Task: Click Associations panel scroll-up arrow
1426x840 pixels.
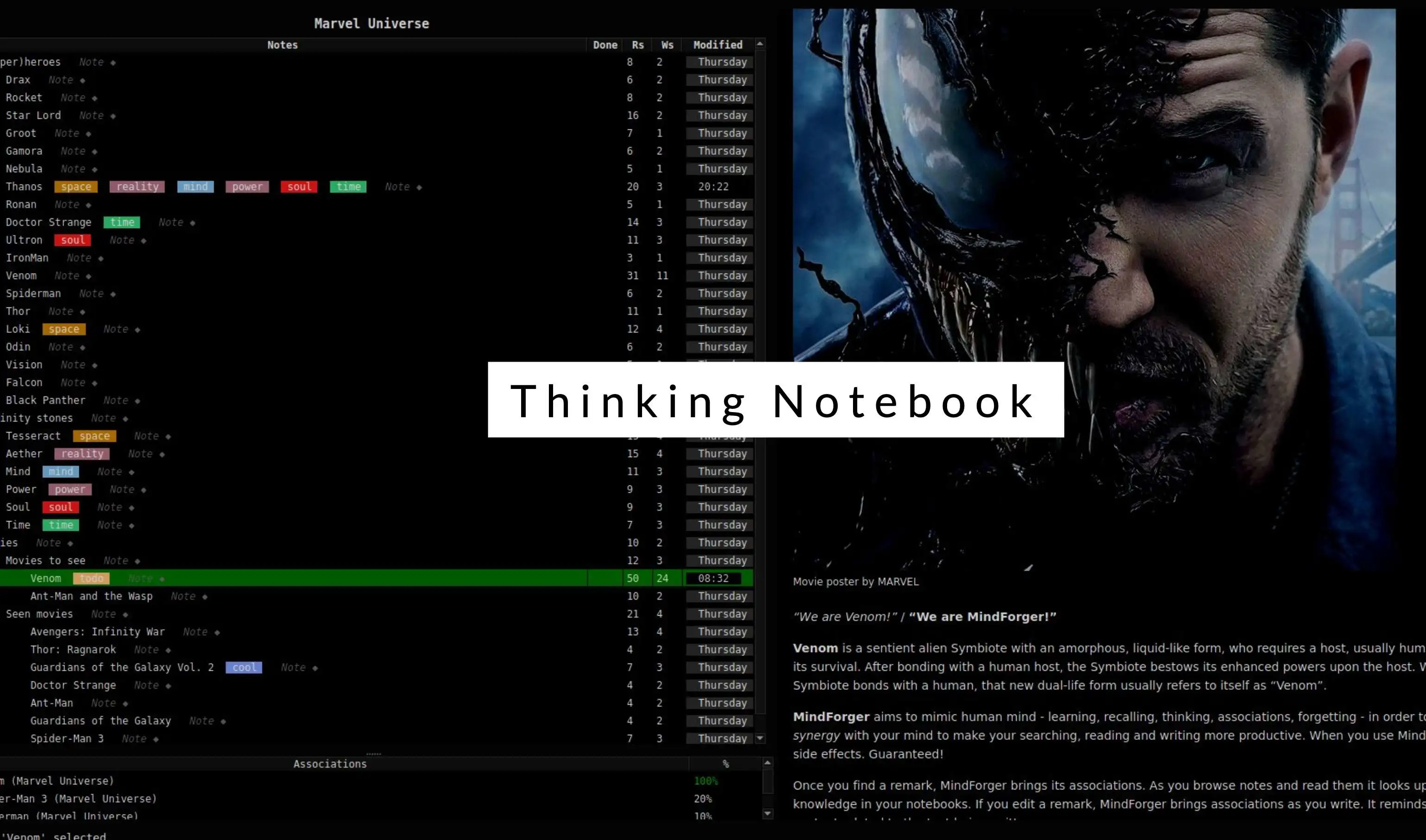Action: pos(767,763)
